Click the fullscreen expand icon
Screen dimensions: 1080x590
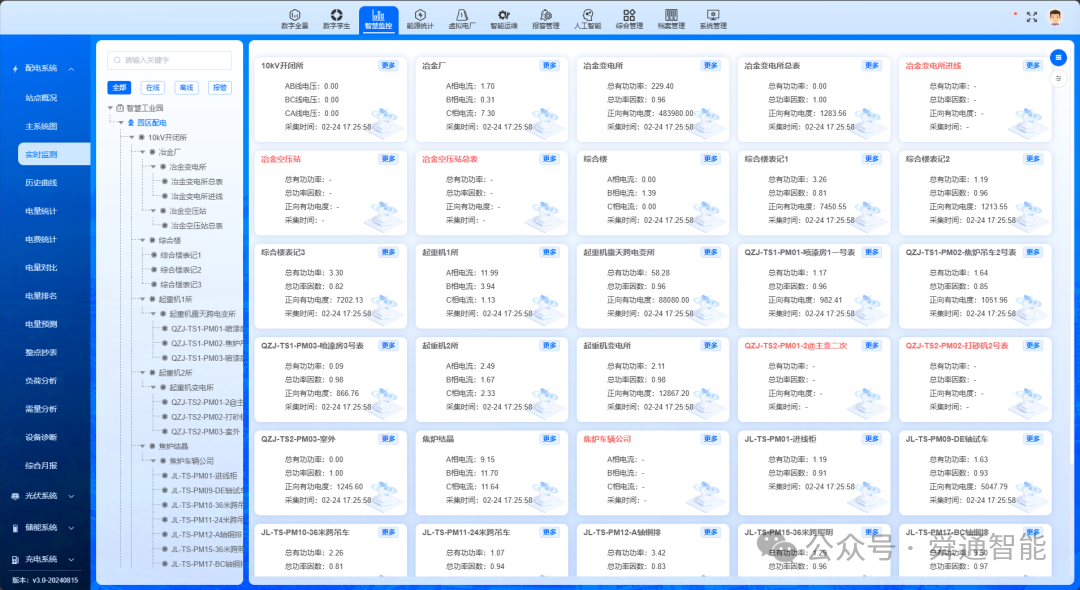(x=1032, y=17)
